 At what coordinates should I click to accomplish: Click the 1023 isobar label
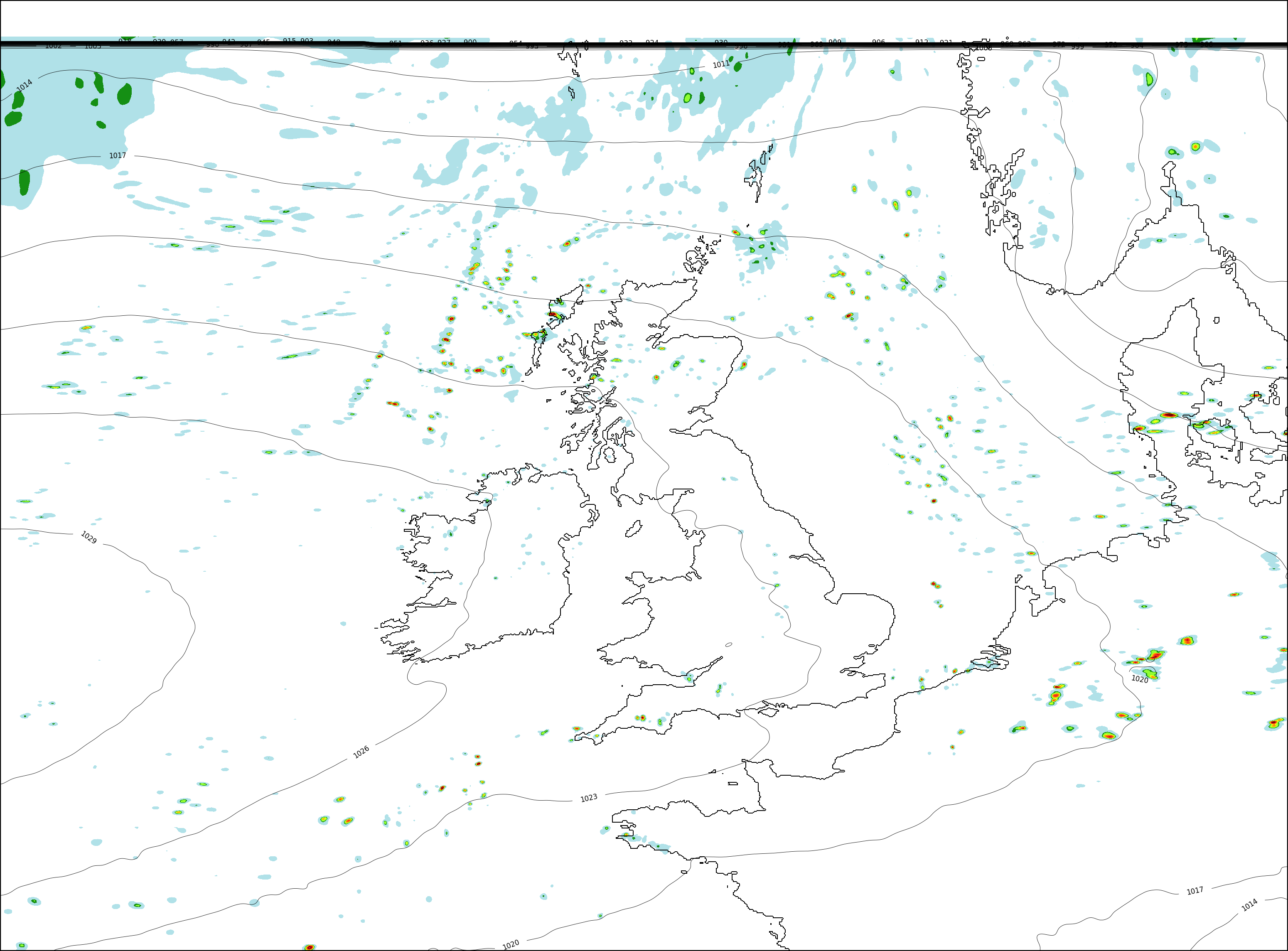pyautogui.click(x=588, y=798)
